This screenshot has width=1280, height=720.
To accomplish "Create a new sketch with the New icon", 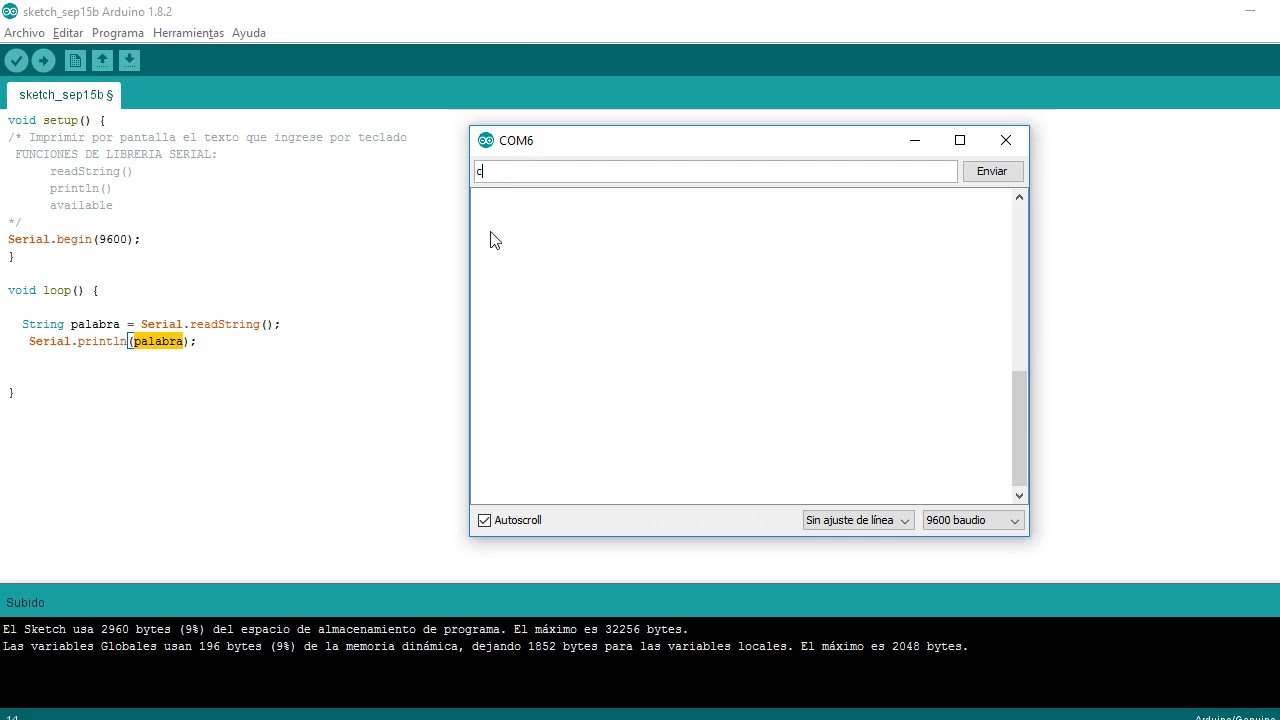I will (x=75, y=61).
